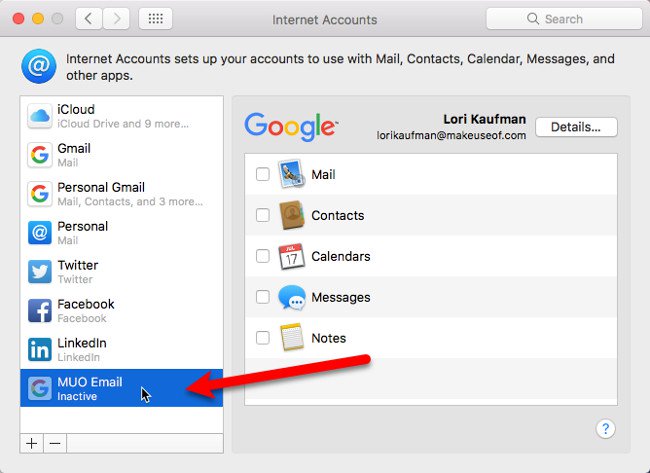This screenshot has height=473, width=650.
Task: Enable the Messages checkbox
Action: tap(262, 297)
